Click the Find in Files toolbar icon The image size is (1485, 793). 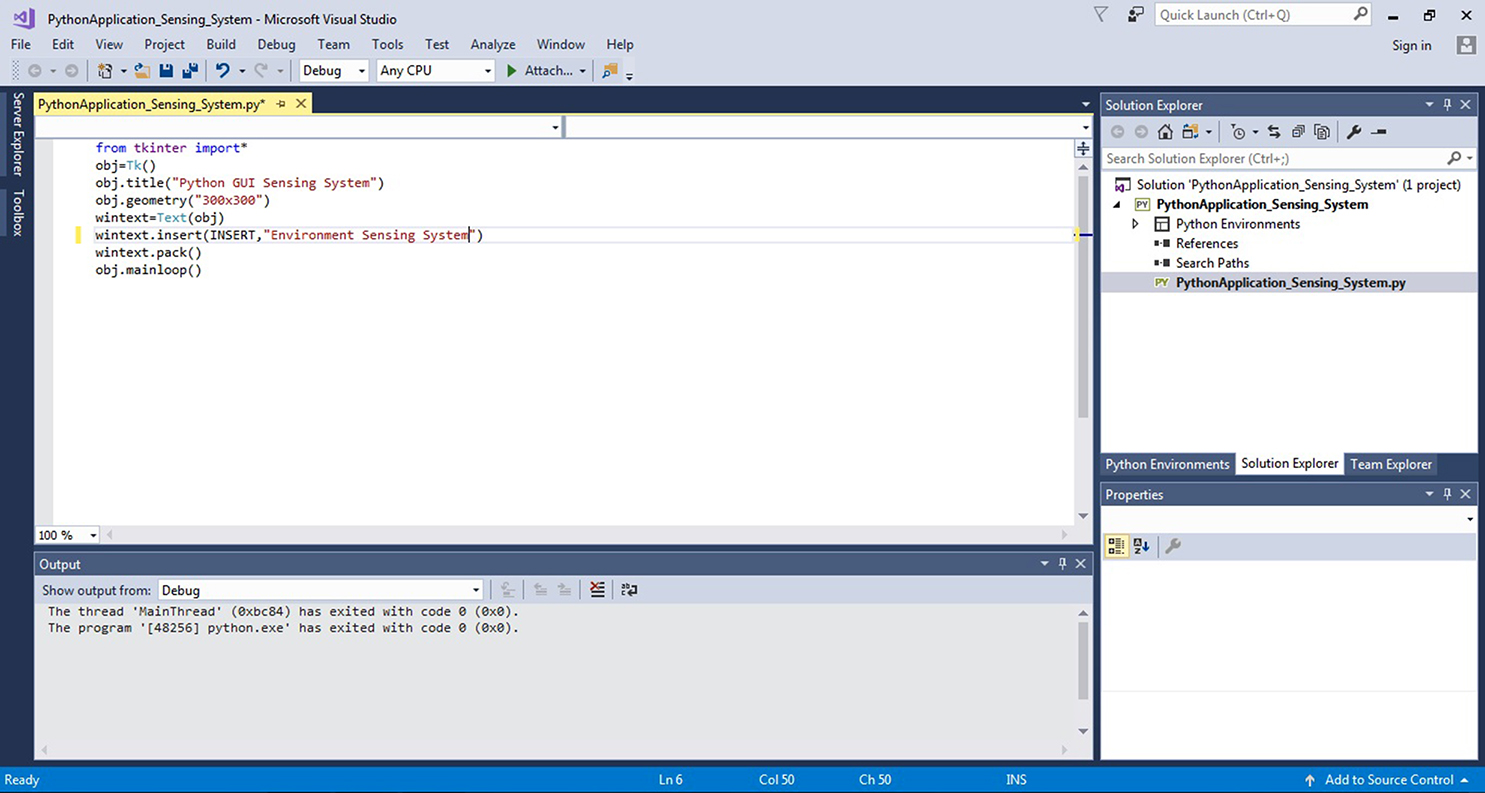[610, 71]
